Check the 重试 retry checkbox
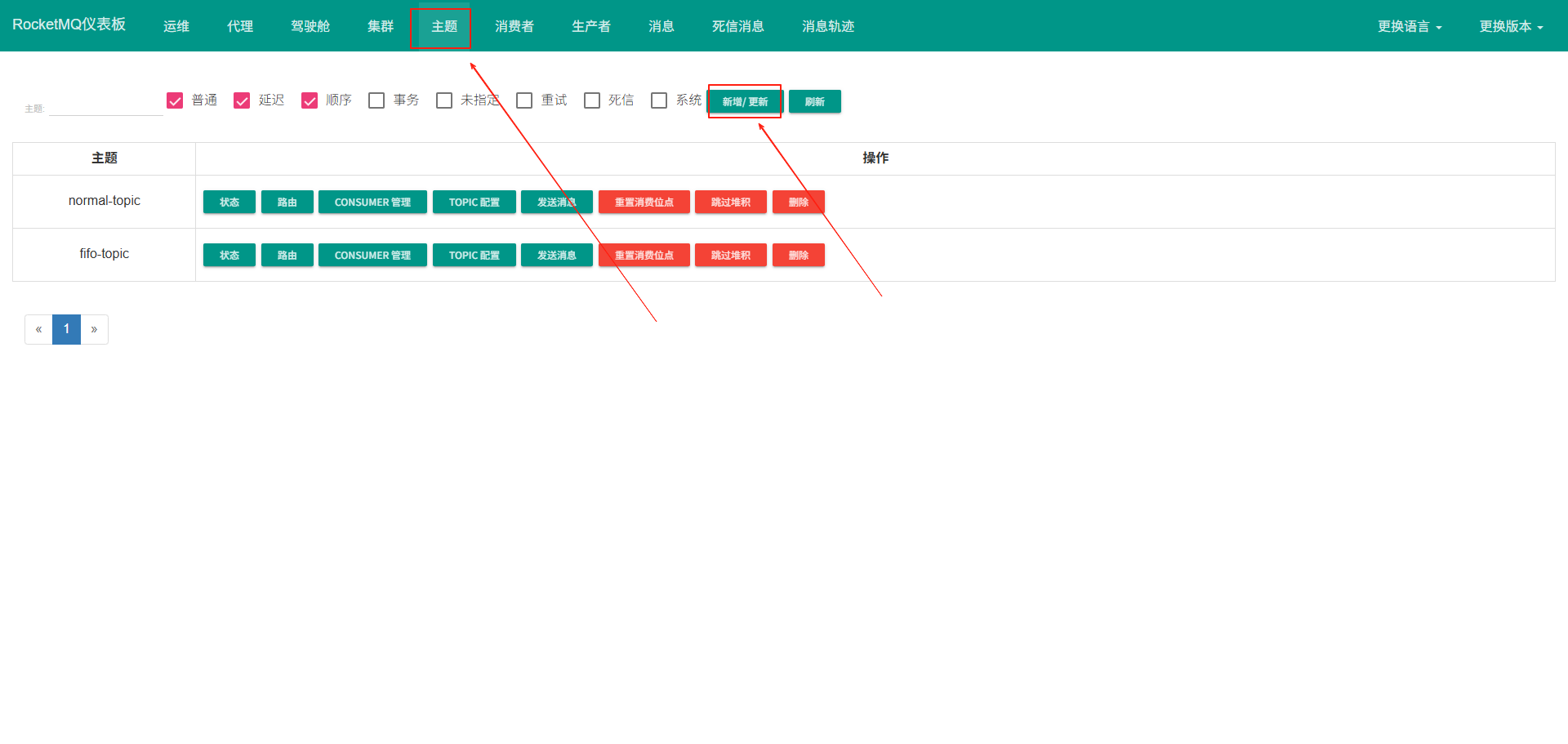This screenshot has height=744, width=1568. pos(524,100)
